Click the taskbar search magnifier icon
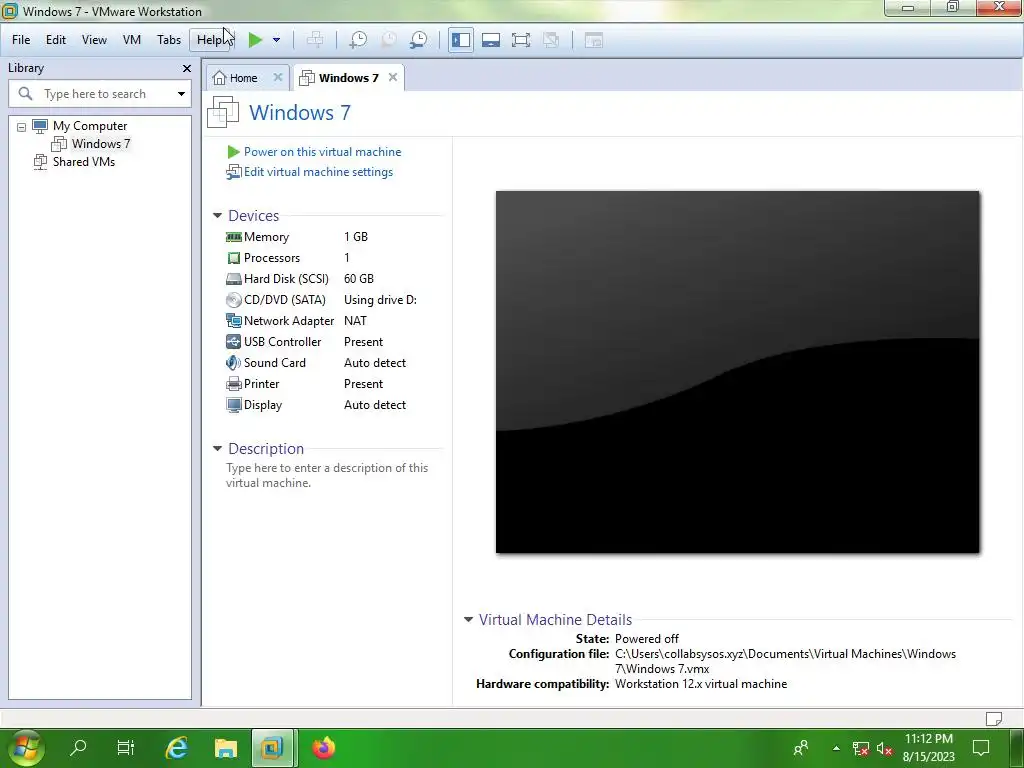The width and height of the screenshot is (1024, 768). 78,747
